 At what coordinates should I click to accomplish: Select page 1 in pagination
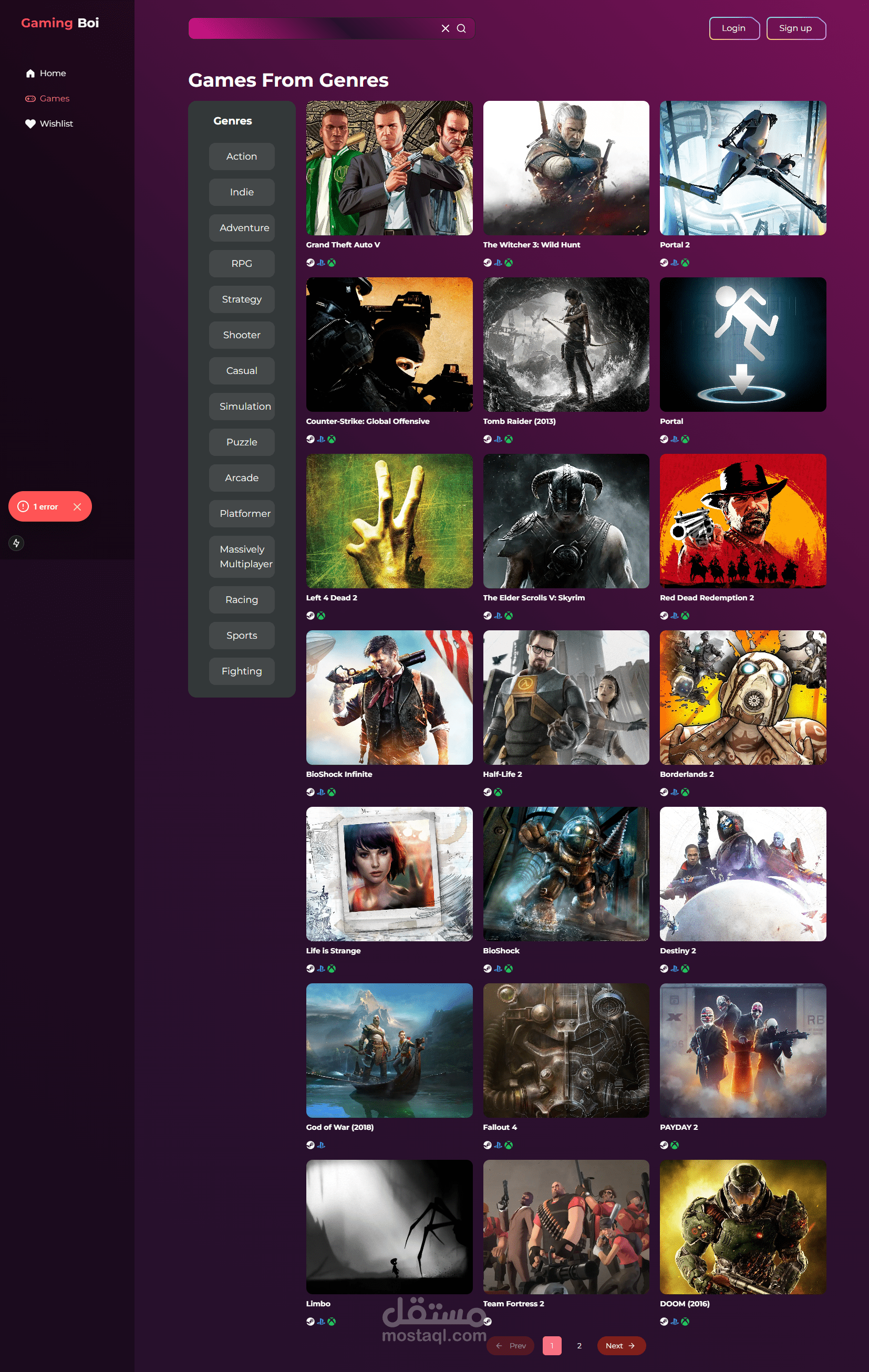552,1346
